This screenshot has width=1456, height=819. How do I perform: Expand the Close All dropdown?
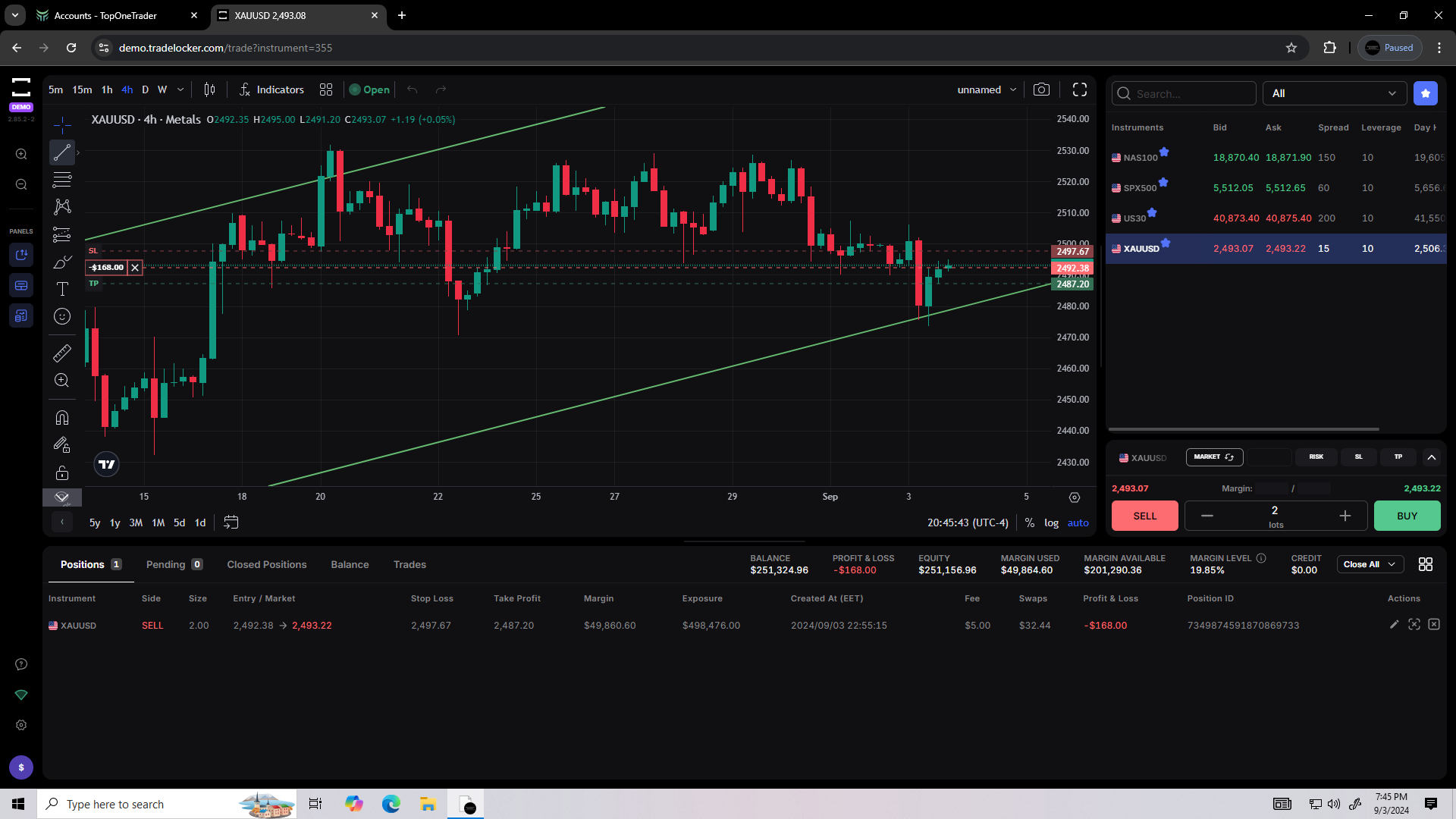click(1391, 564)
